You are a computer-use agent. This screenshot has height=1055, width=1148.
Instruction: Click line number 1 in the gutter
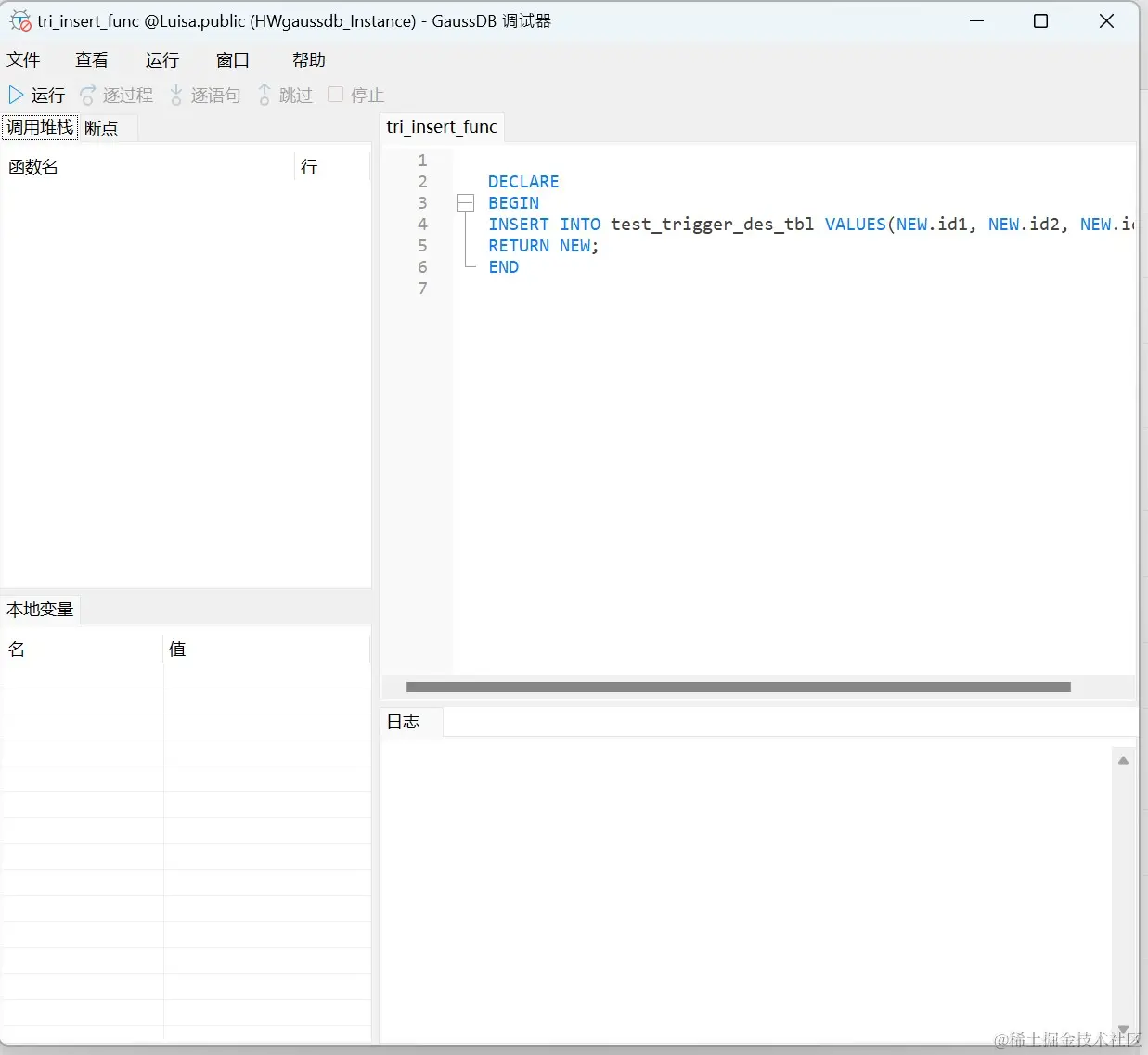(422, 160)
